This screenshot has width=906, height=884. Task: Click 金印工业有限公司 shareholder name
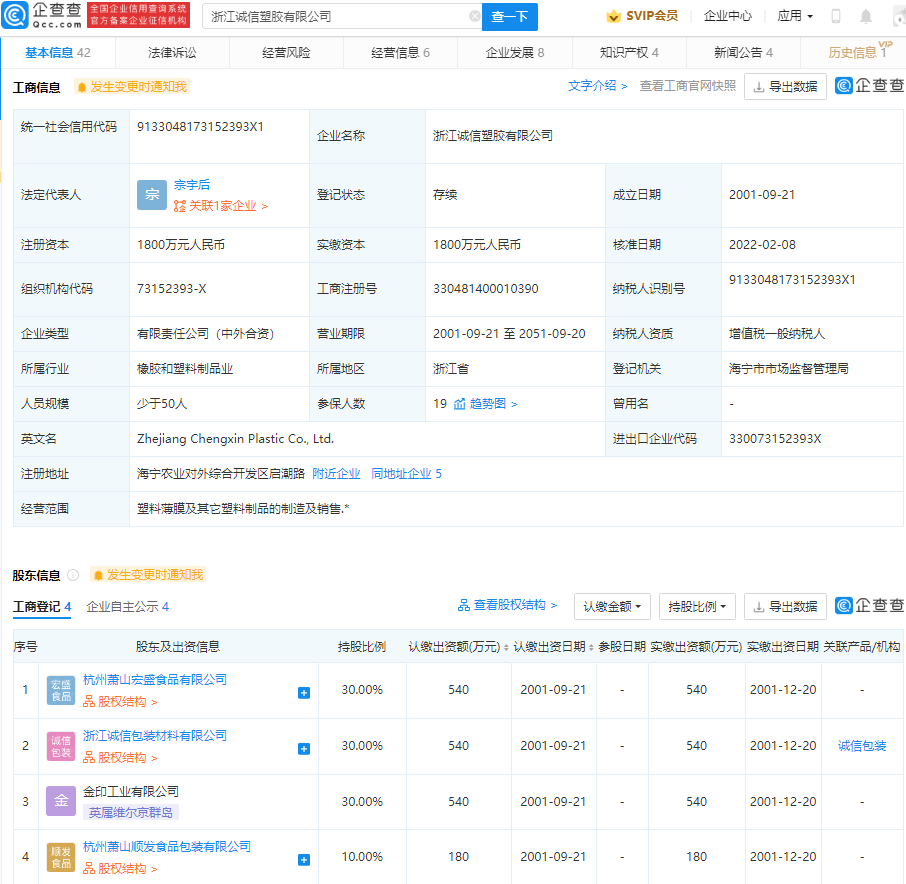(x=131, y=792)
